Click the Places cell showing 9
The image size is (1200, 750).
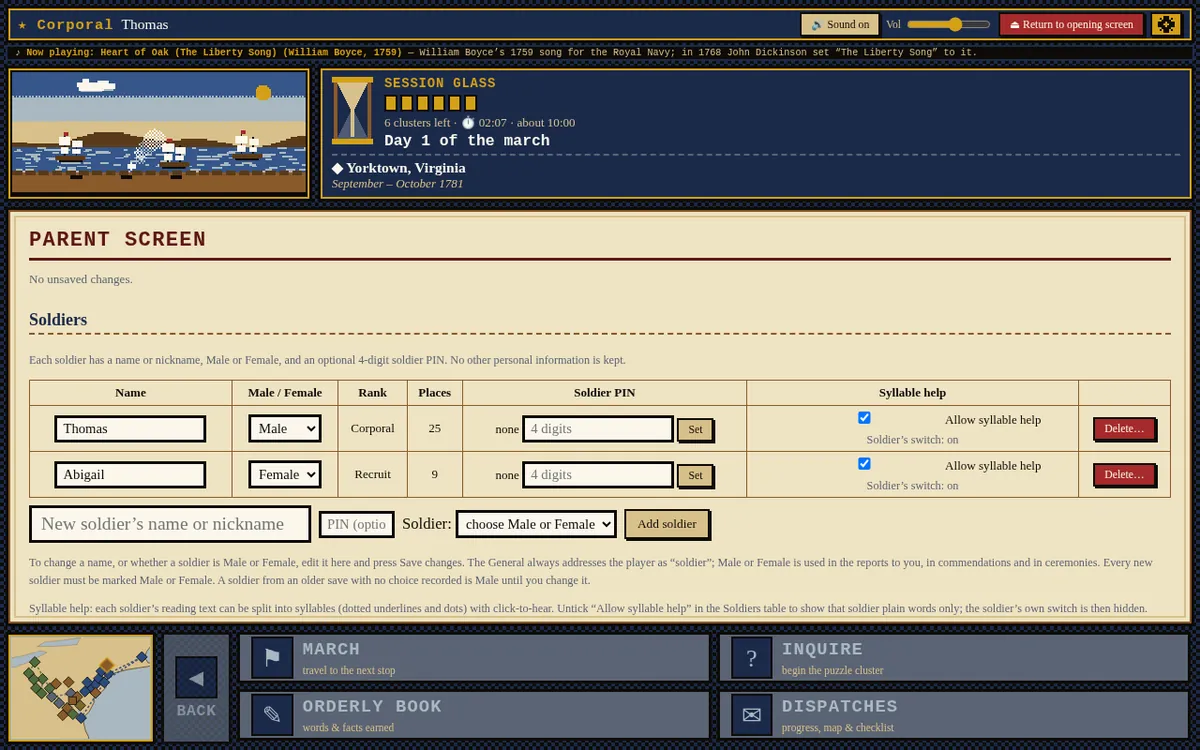click(435, 474)
